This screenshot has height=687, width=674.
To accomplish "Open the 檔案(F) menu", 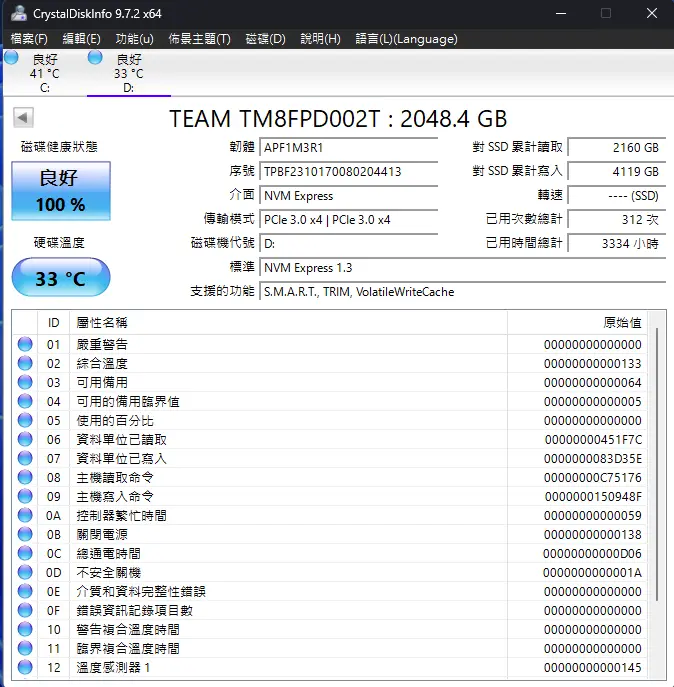I will pyautogui.click(x=29, y=39).
